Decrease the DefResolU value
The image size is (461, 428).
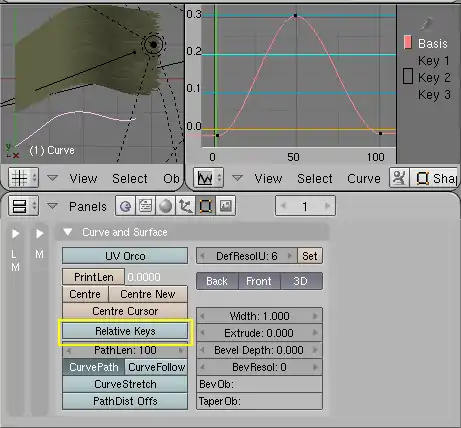(202, 256)
